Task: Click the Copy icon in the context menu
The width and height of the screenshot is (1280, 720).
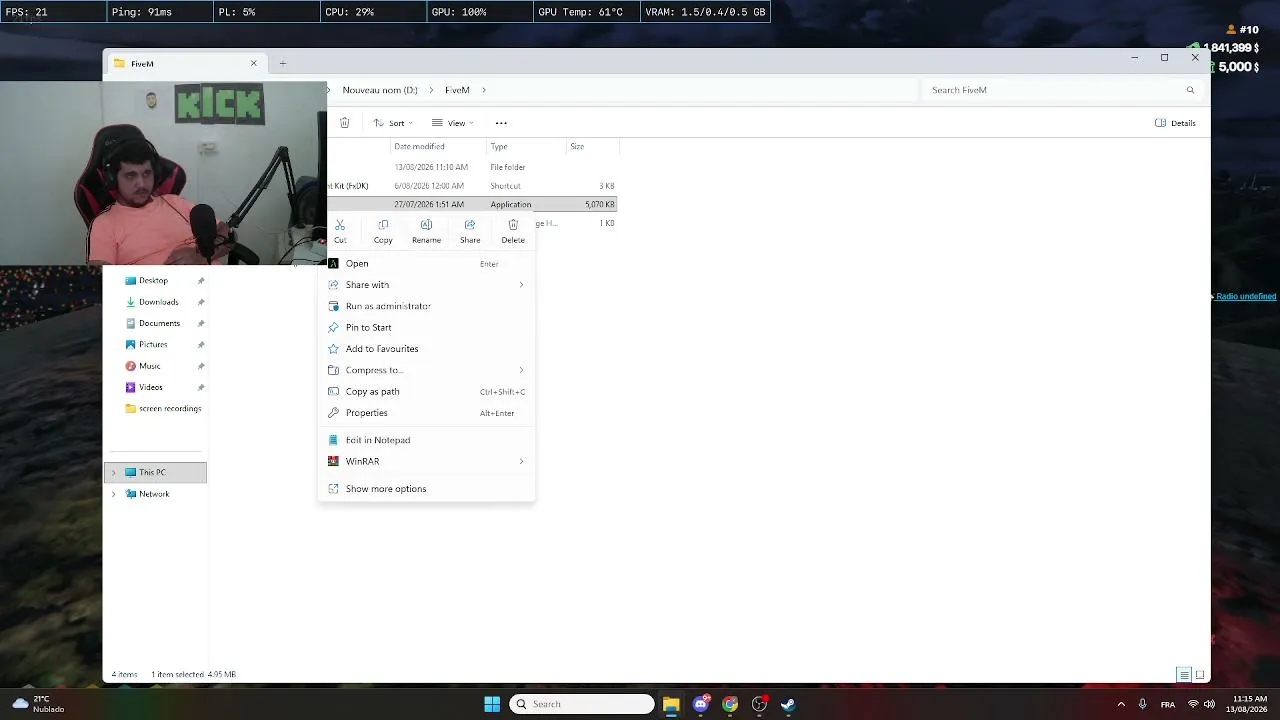Action: tap(383, 225)
